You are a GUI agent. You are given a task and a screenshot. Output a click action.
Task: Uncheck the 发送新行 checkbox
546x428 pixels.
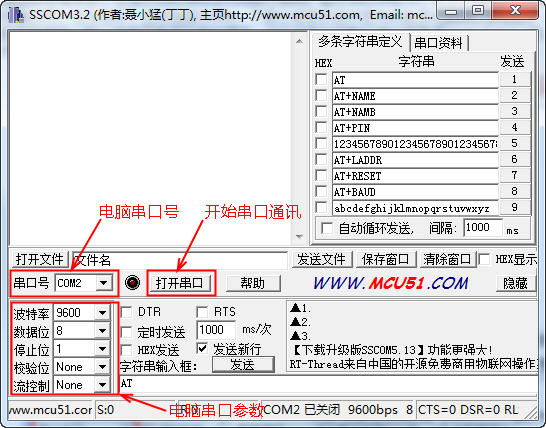pyautogui.click(x=202, y=349)
